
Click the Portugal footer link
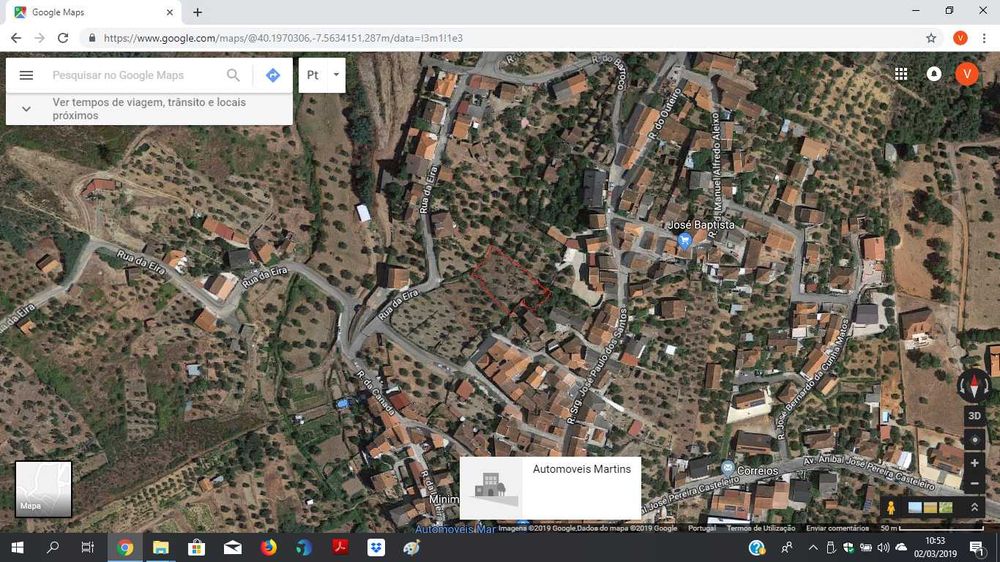[702, 528]
